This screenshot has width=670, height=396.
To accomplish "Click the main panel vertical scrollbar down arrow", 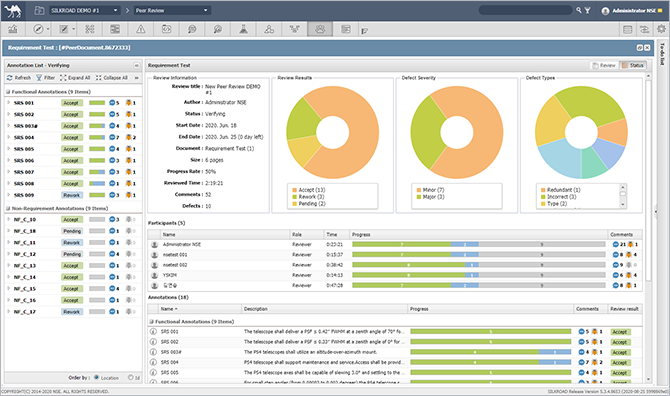I will (648, 379).
